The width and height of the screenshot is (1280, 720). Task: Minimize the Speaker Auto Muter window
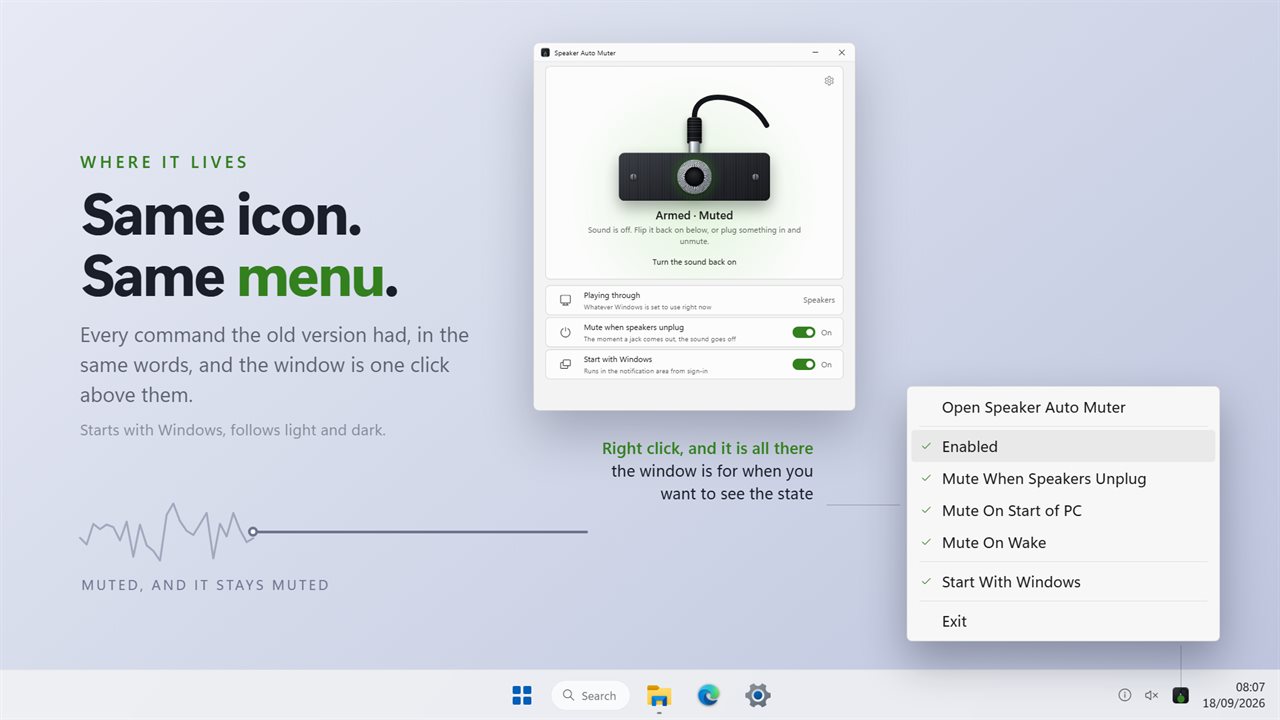coord(816,52)
